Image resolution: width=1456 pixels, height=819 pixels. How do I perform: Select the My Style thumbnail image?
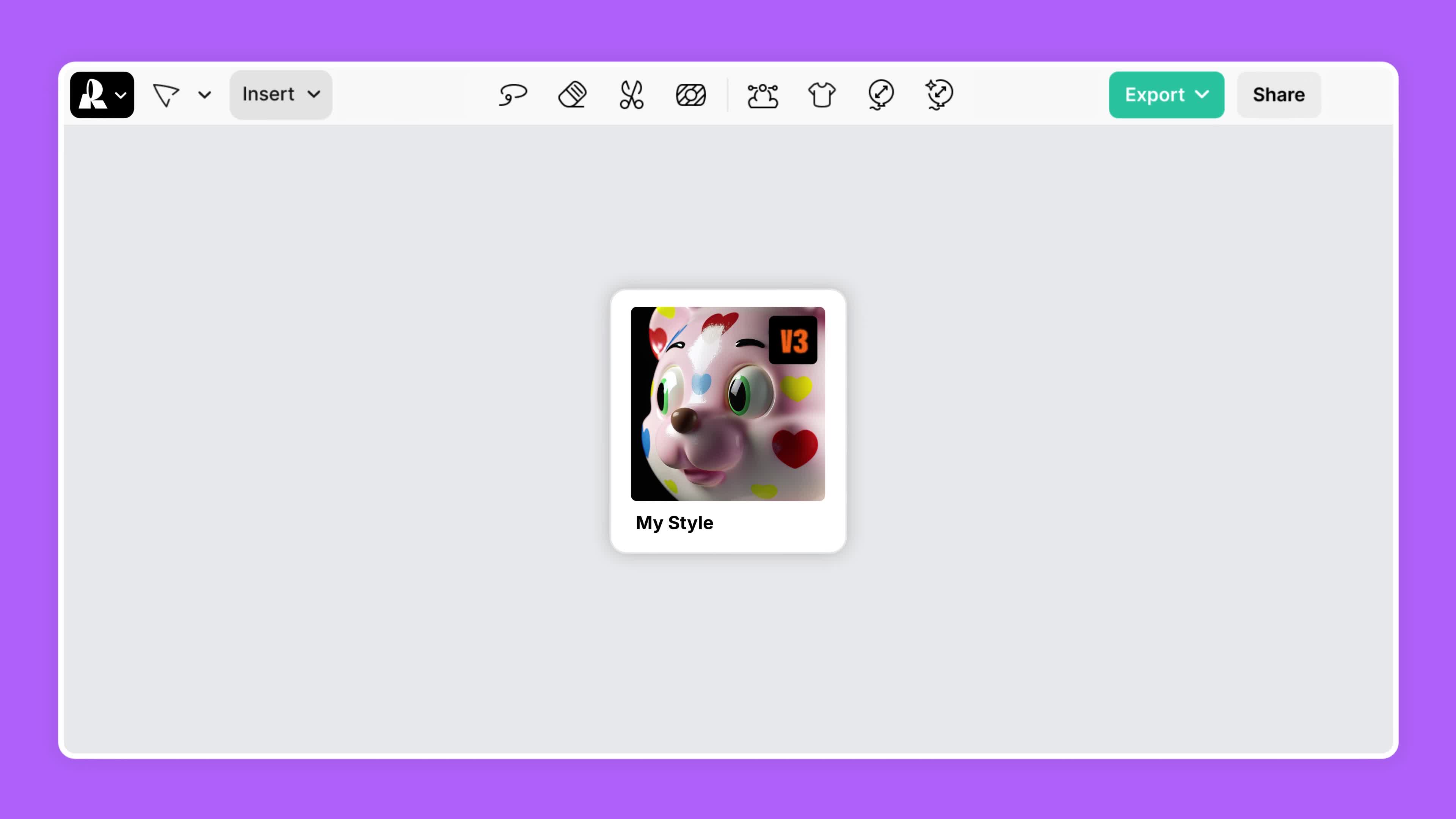[728, 403]
